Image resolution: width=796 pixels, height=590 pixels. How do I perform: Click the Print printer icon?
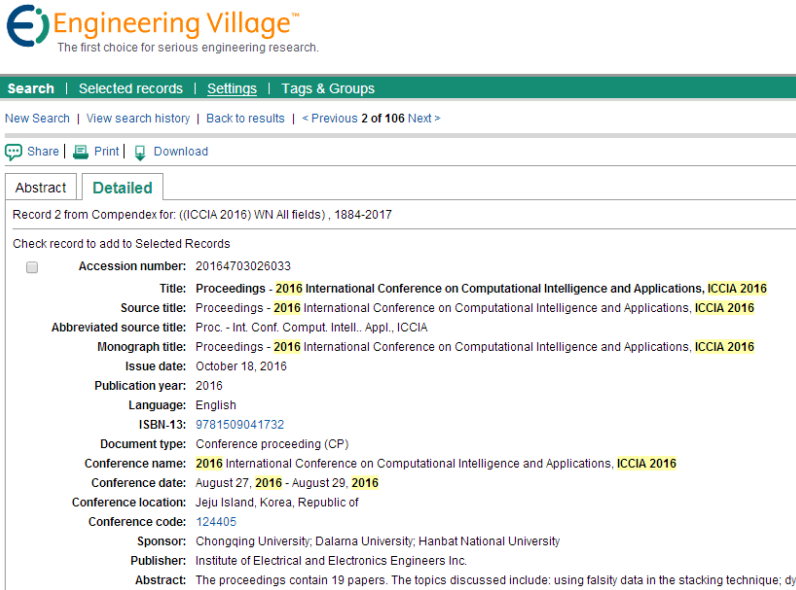pos(81,152)
